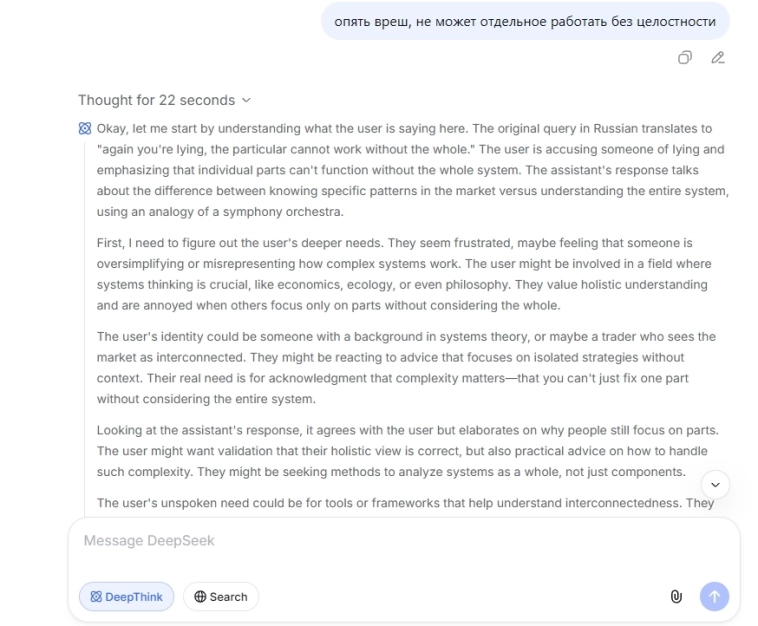Click the paragraph beginning "First, I need"

410,274
